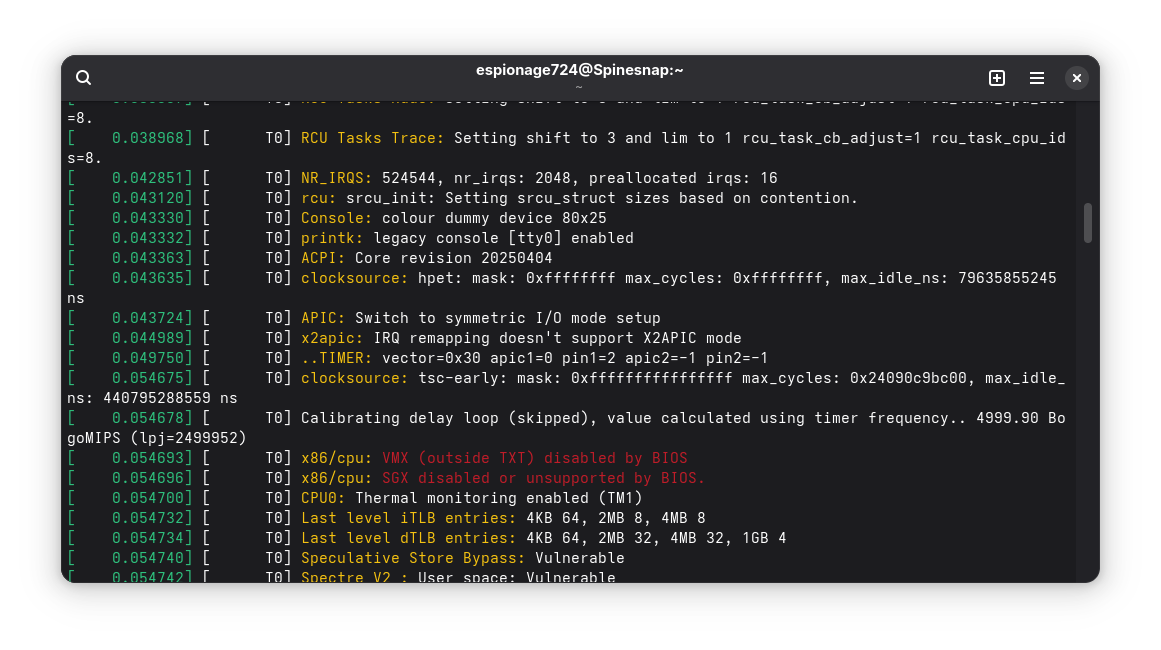Click the CPU0 Thermal monitoring line
The height and width of the screenshot is (650, 1161).
point(471,498)
